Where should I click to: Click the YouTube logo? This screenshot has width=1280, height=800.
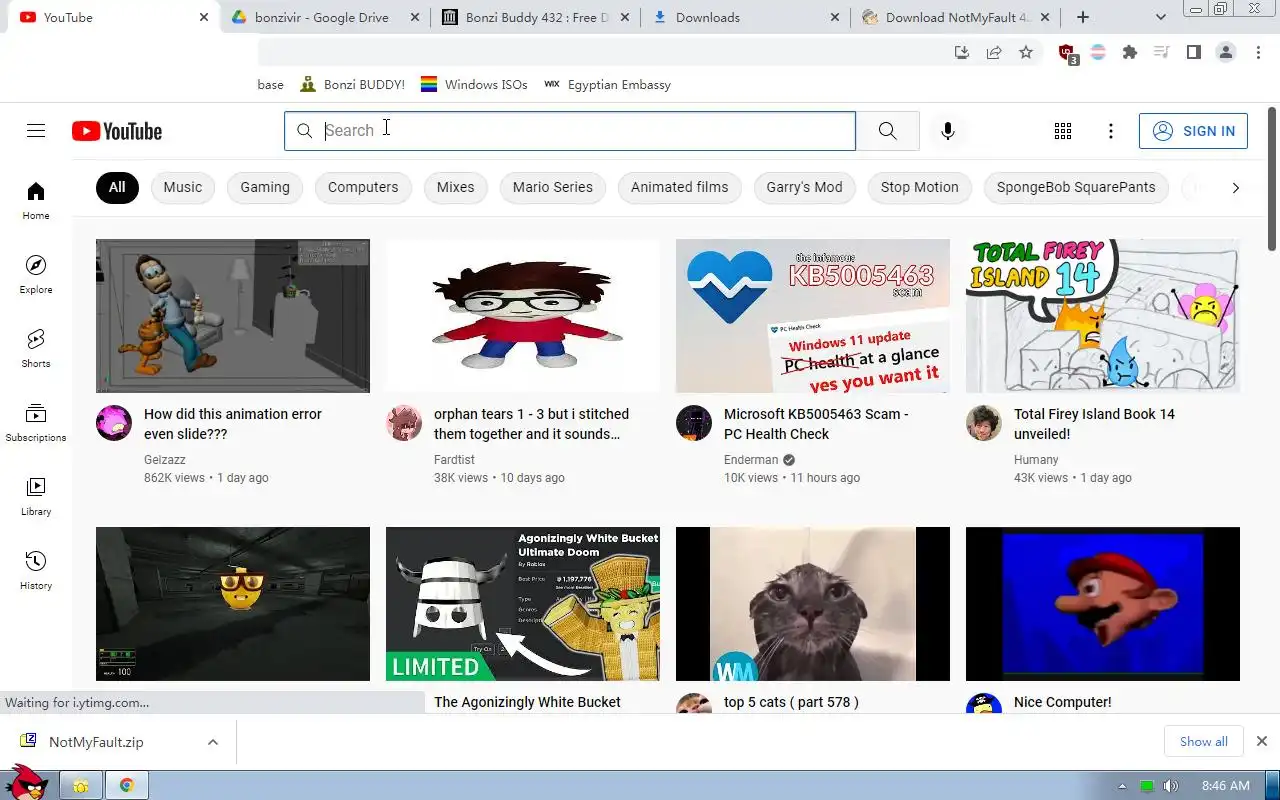coord(117,131)
